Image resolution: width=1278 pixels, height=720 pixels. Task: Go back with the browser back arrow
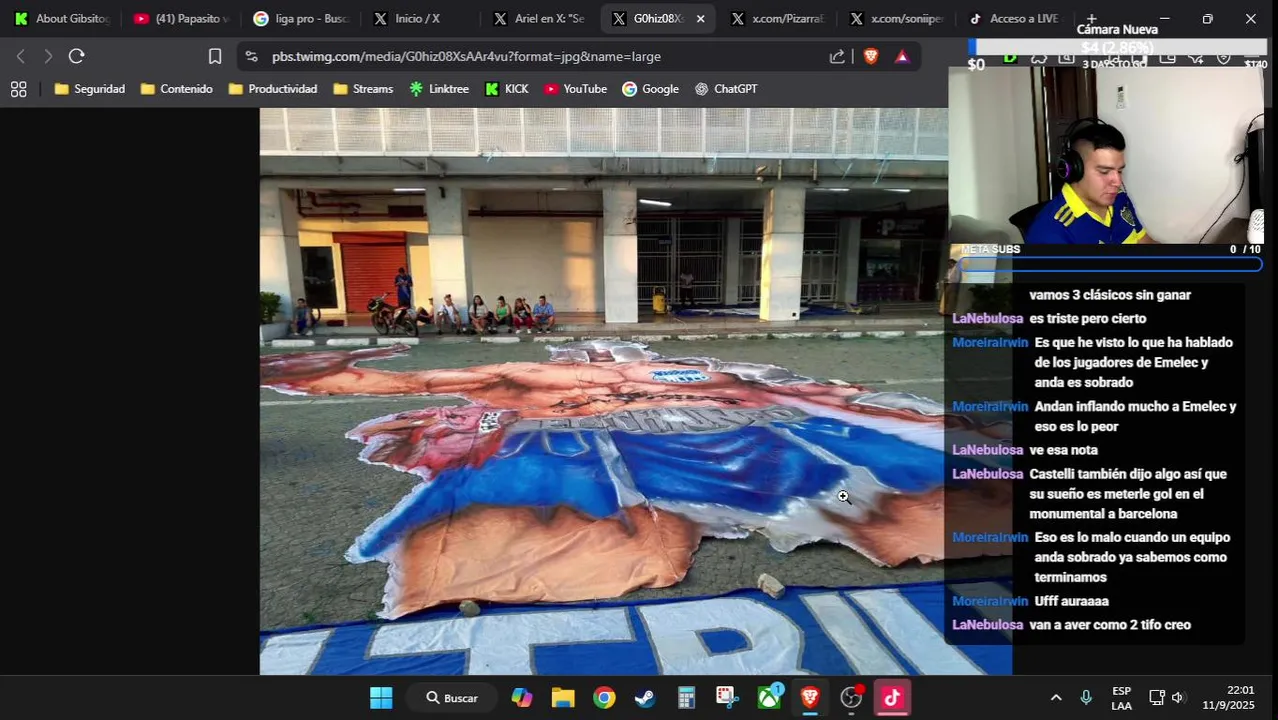20,56
